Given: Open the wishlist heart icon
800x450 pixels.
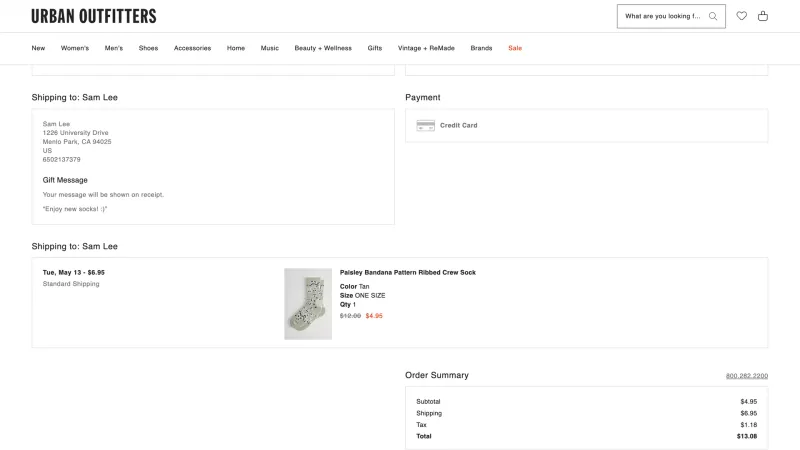Looking at the screenshot, I should click(x=741, y=16).
